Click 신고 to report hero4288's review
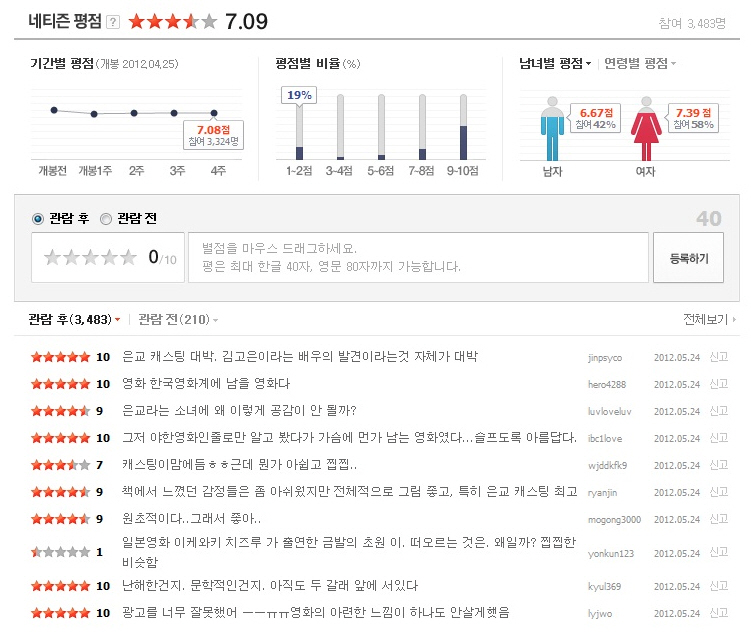The width and height of the screenshot is (751, 633). [719, 384]
